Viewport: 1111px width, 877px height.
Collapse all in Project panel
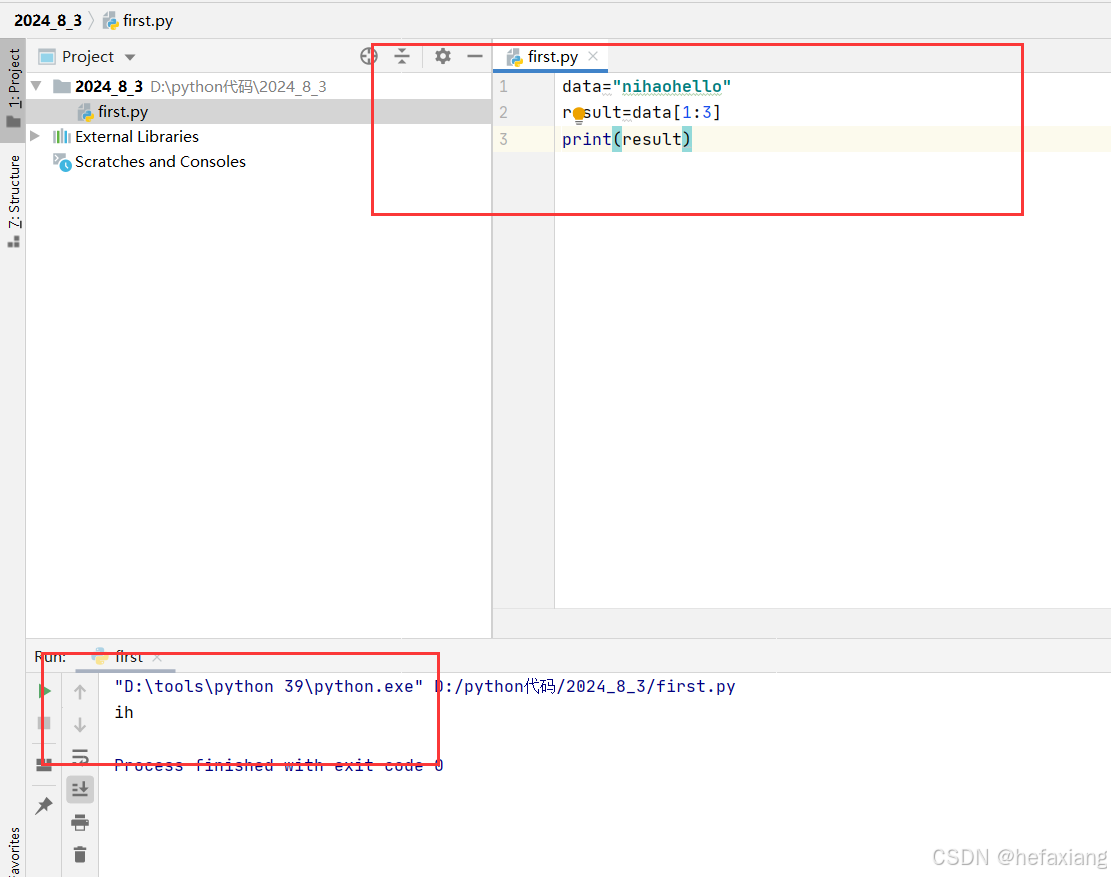pos(402,57)
